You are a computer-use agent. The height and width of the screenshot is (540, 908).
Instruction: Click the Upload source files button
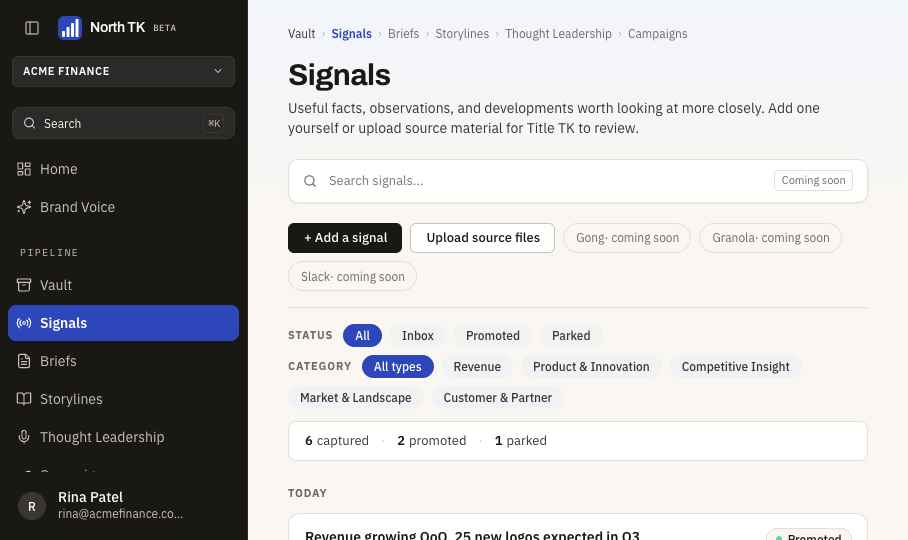coord(482,238)
